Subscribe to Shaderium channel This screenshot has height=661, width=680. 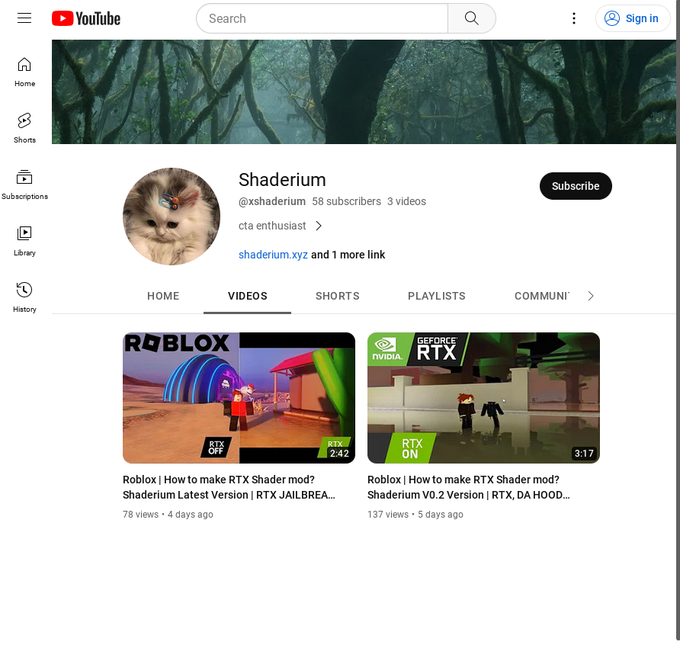point(575,186)
